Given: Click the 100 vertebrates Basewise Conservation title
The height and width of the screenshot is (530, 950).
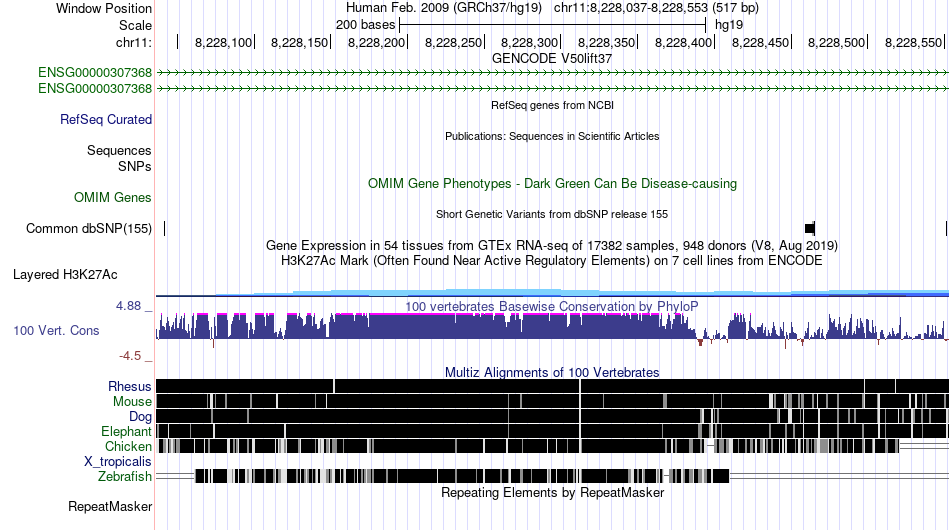Looking at the screenshot, I should [551, 306].
